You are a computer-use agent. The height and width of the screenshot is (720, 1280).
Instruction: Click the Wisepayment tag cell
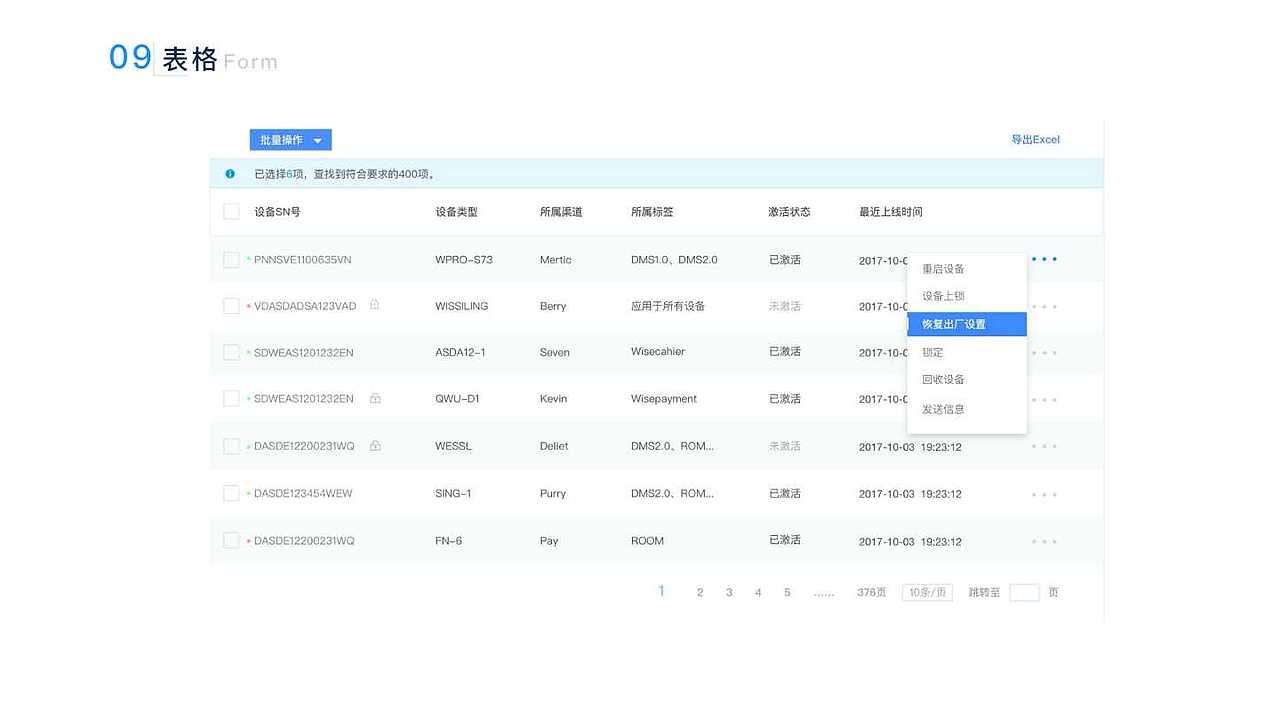[664, 399]
